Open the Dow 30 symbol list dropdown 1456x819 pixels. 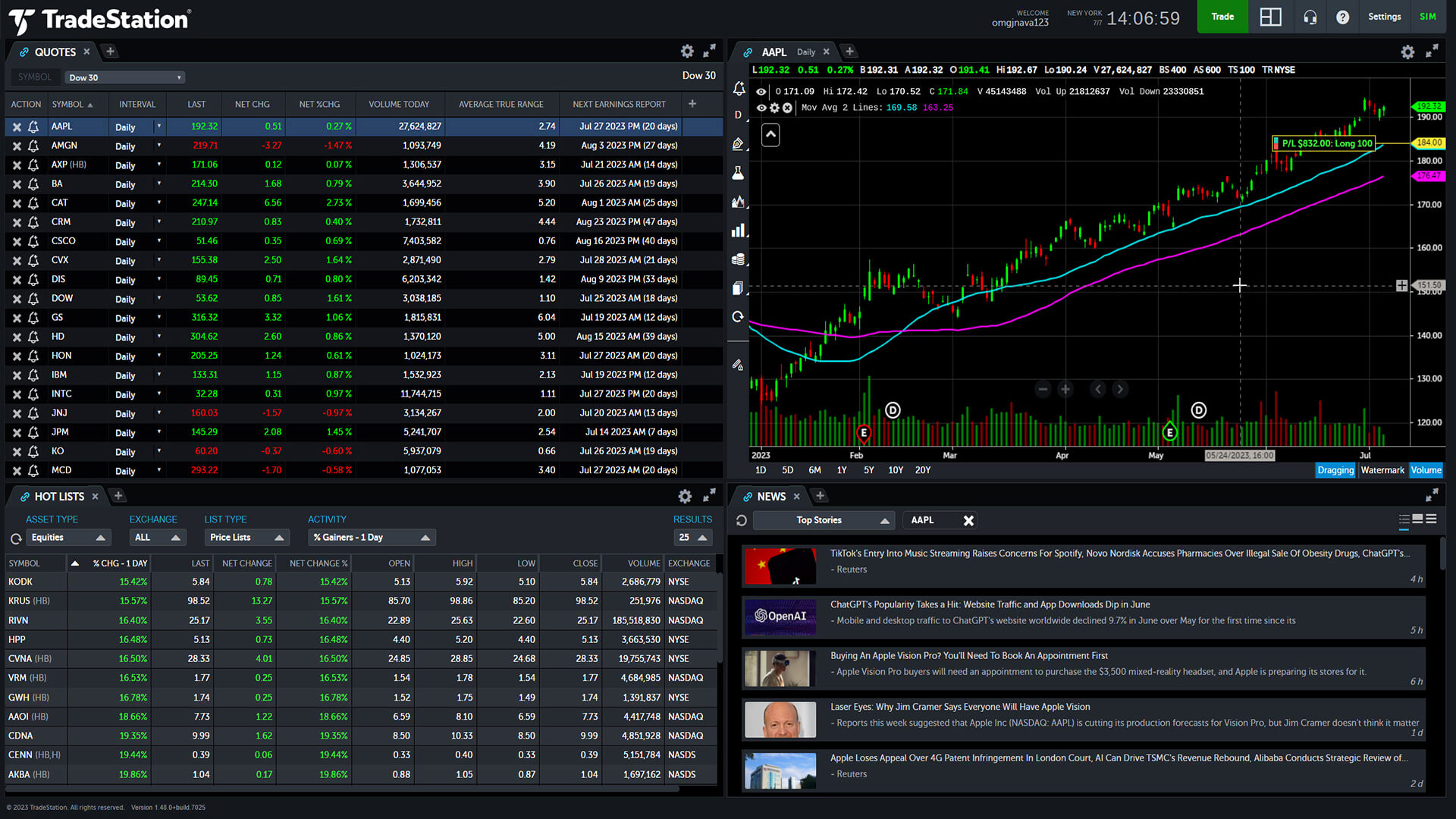tap(124, 77)
